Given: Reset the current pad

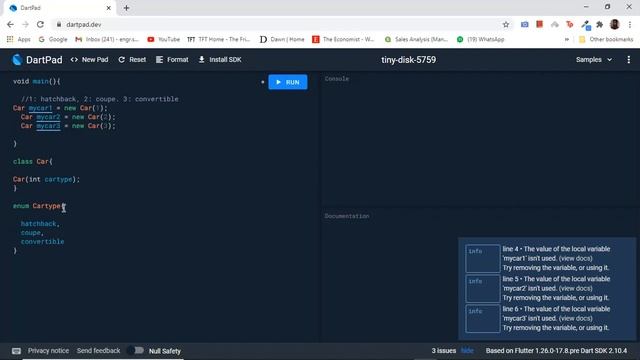Looking at the screenshot, I should point(132,60).
